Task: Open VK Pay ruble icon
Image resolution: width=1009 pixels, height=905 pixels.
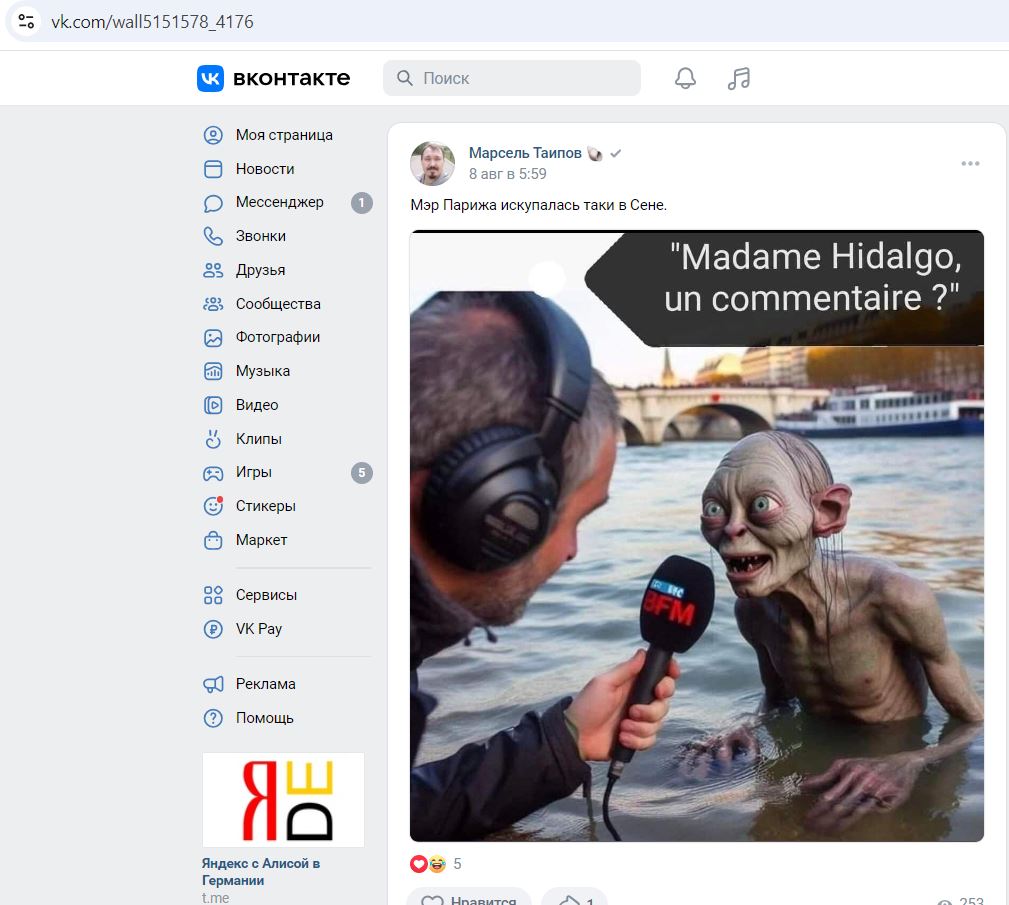Action: pos(213,629)
